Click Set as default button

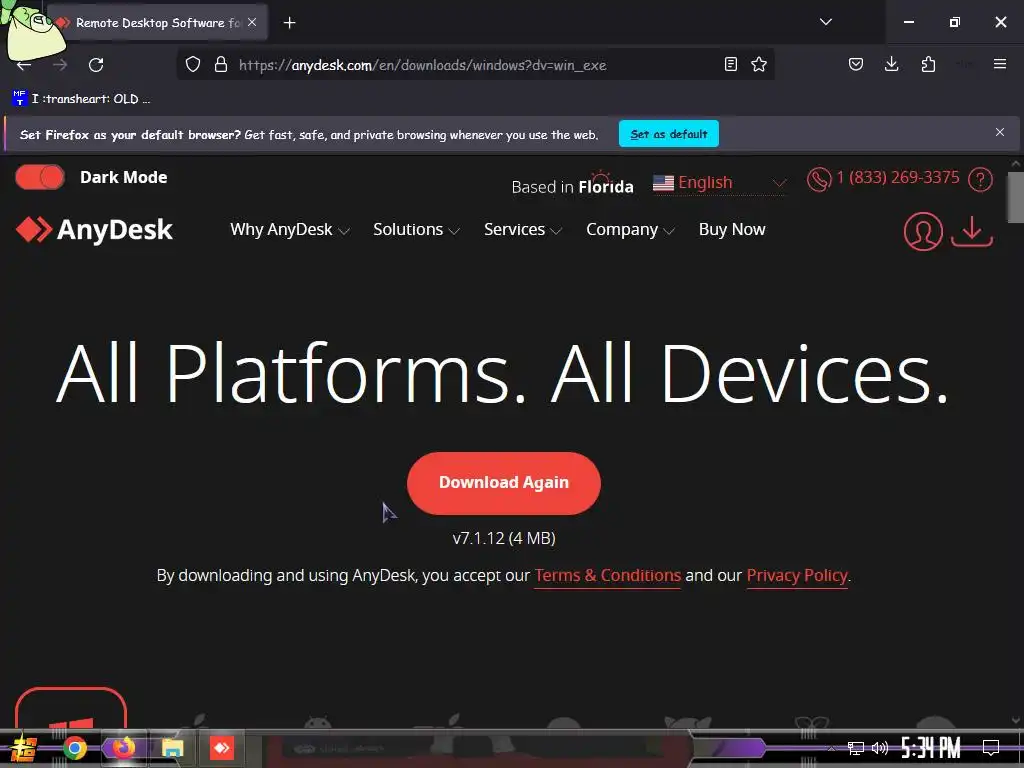point(669,134)
